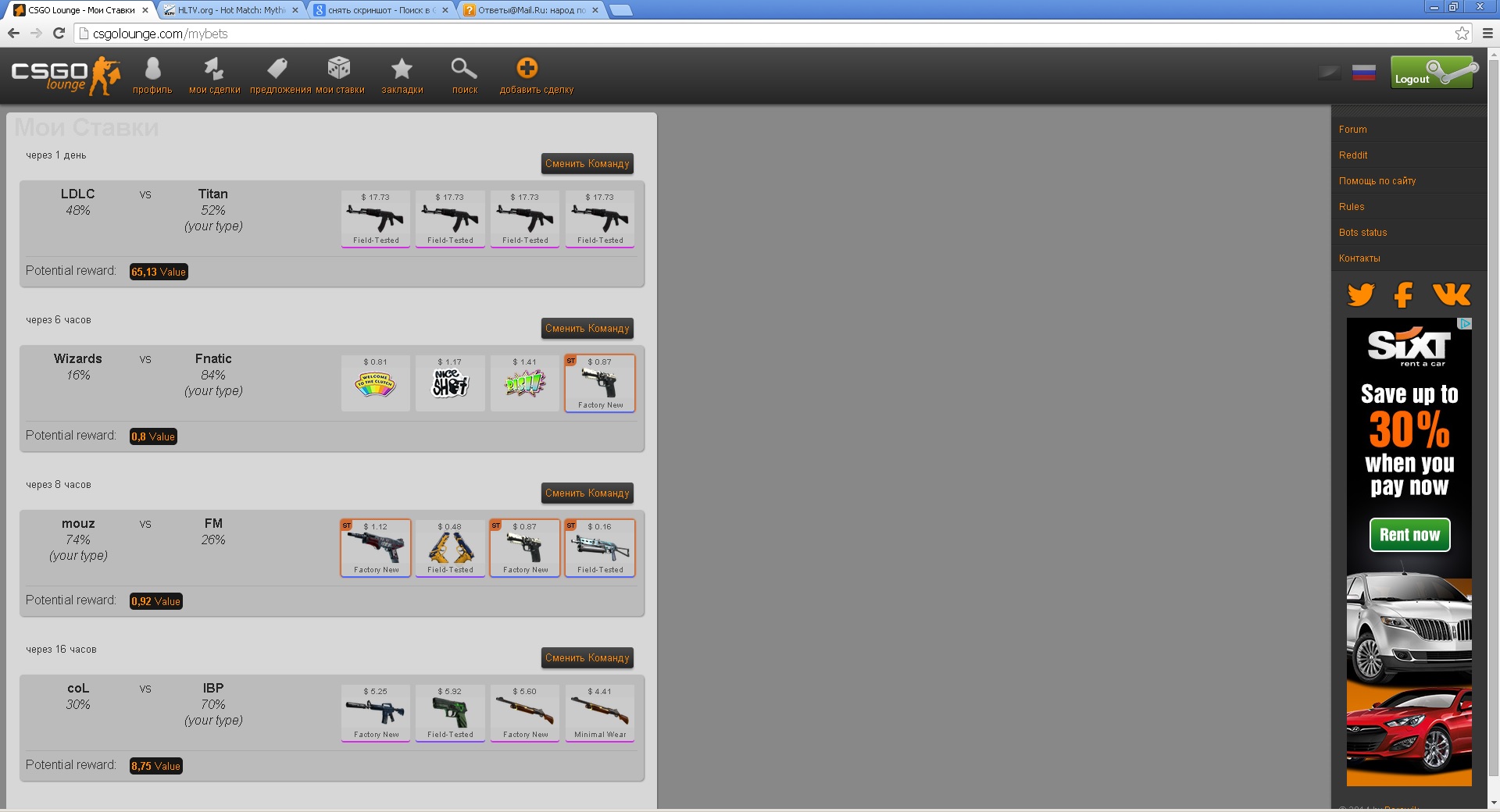Switch to Ответы@Mail.Ru tab
1500x812 pixels.
pyautogui.click(x=531, y=10)
